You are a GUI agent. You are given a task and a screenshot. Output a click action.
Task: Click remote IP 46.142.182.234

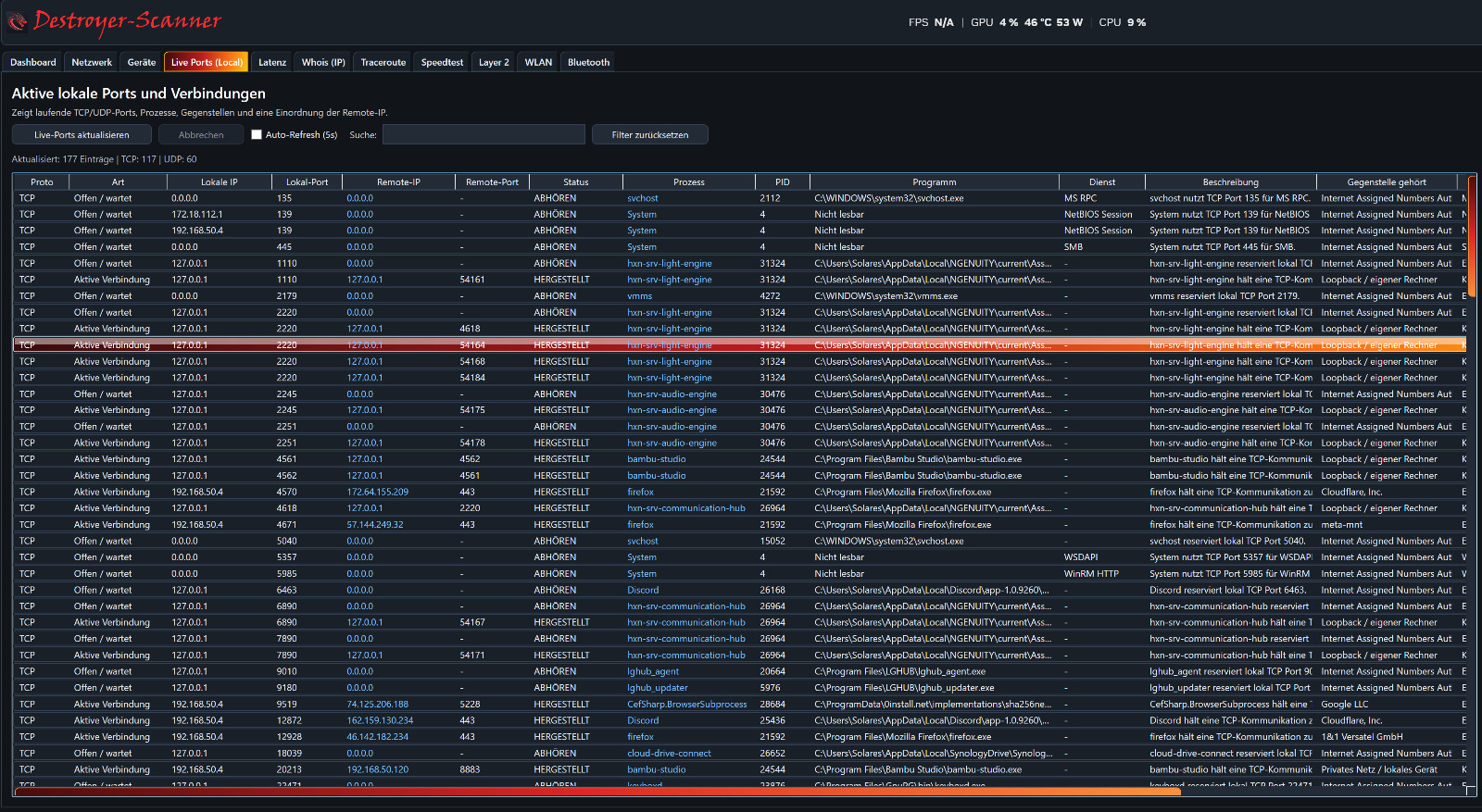tap(377, 737)
